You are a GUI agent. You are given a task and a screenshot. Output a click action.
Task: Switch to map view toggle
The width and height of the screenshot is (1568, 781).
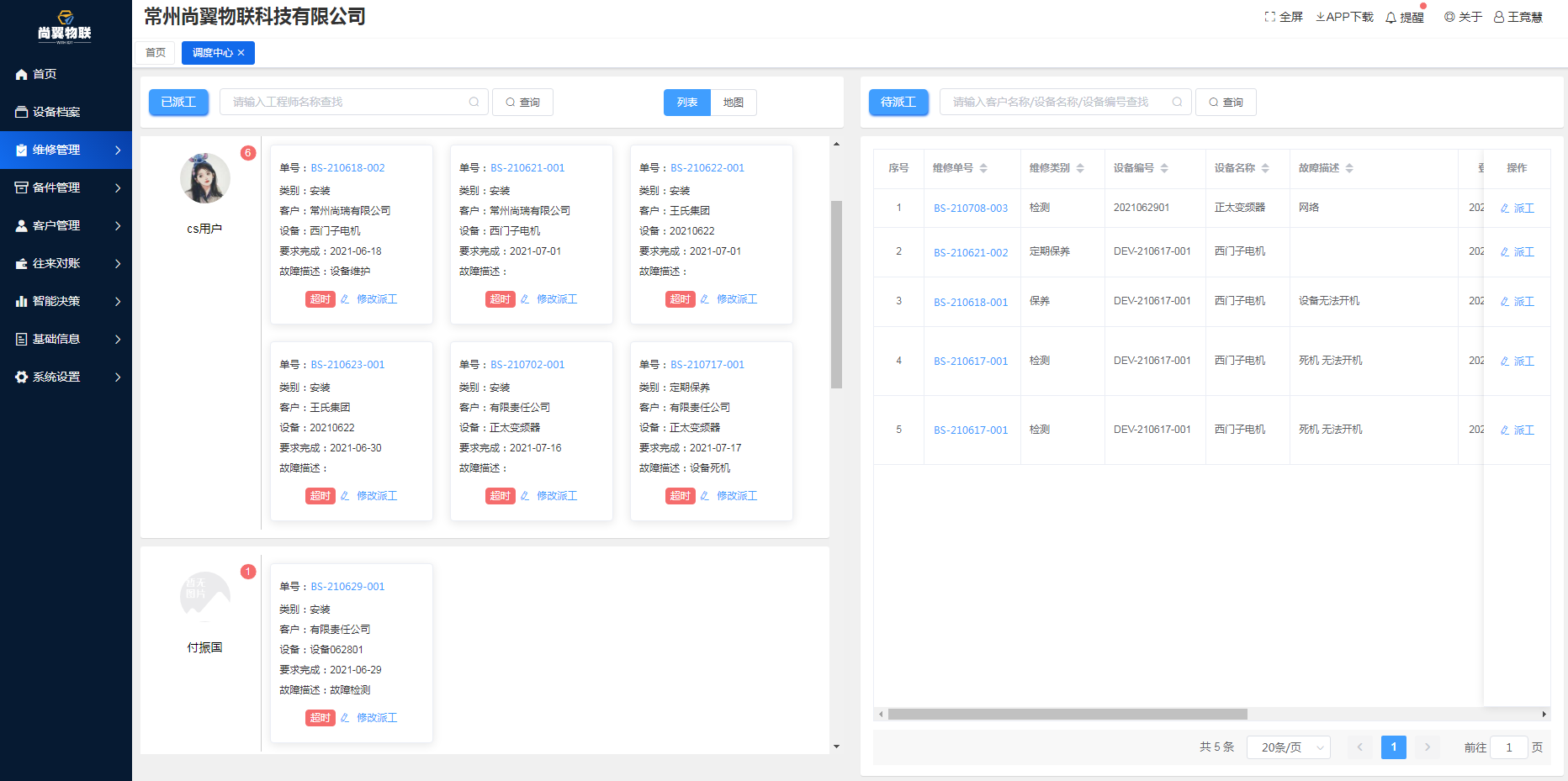[734, 103]
